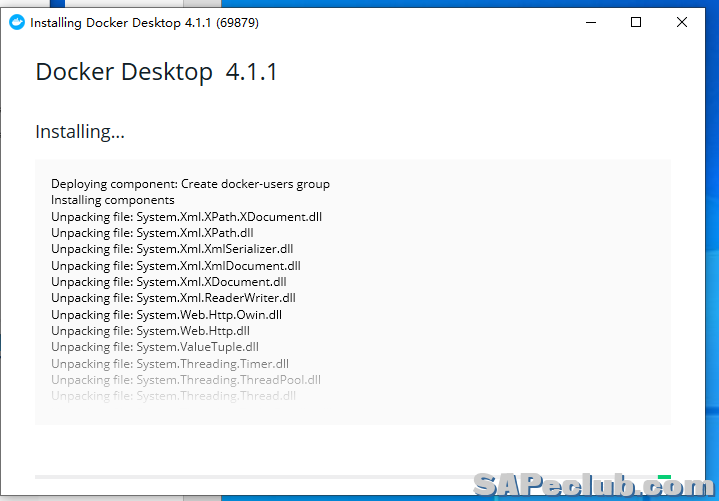This screenshot has width=719, height=501.
Task: Select the 'Installing components' log line
Action: (x=113, y=200)
